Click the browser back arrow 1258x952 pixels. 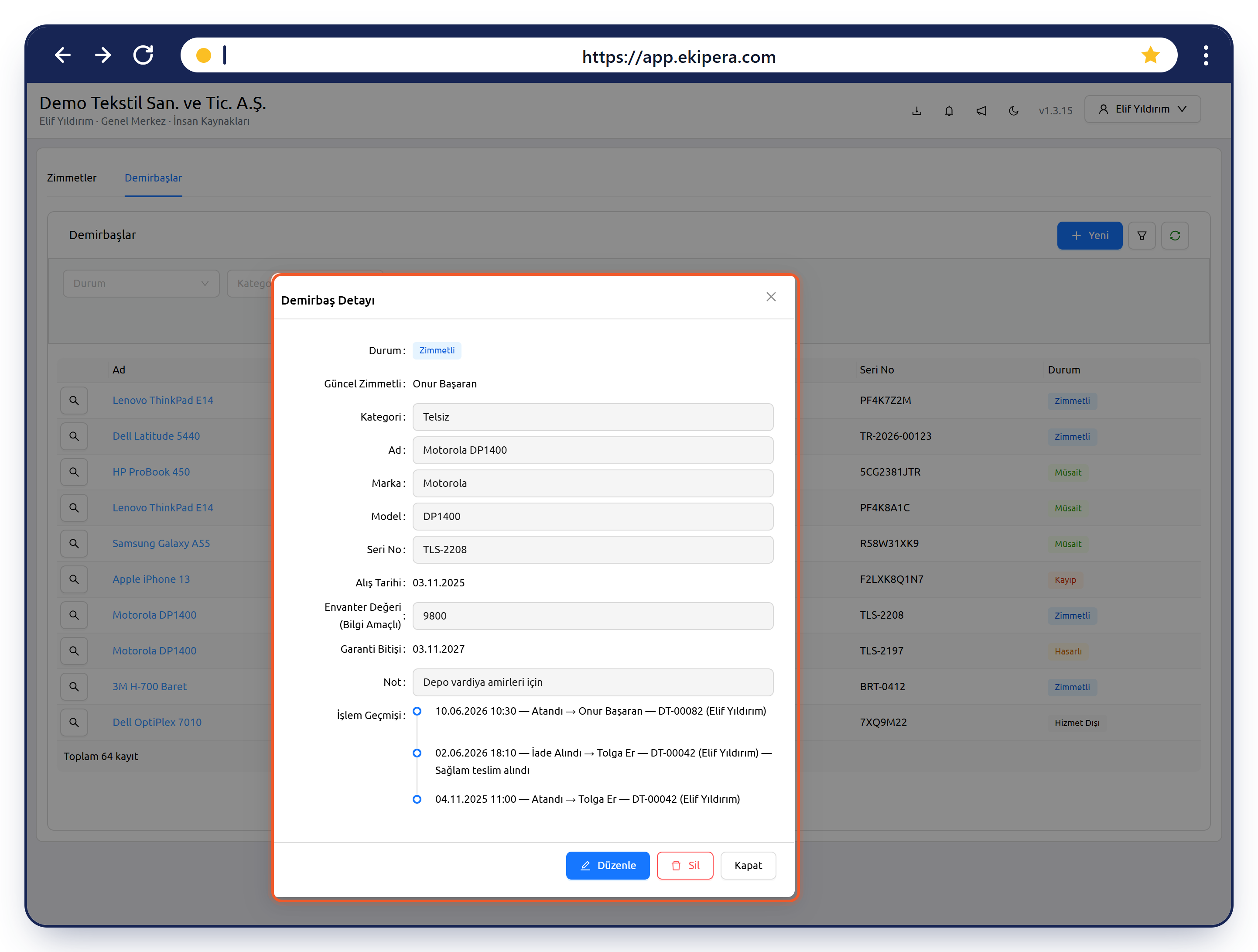[62, 55]
